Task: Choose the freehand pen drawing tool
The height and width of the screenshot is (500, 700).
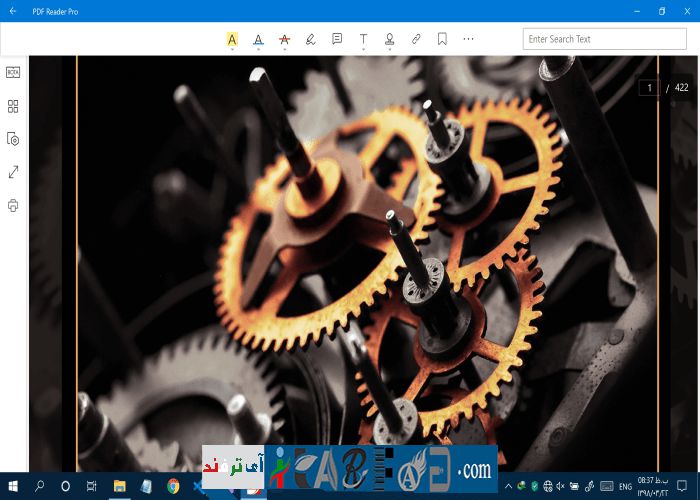Action: [310, 39]
